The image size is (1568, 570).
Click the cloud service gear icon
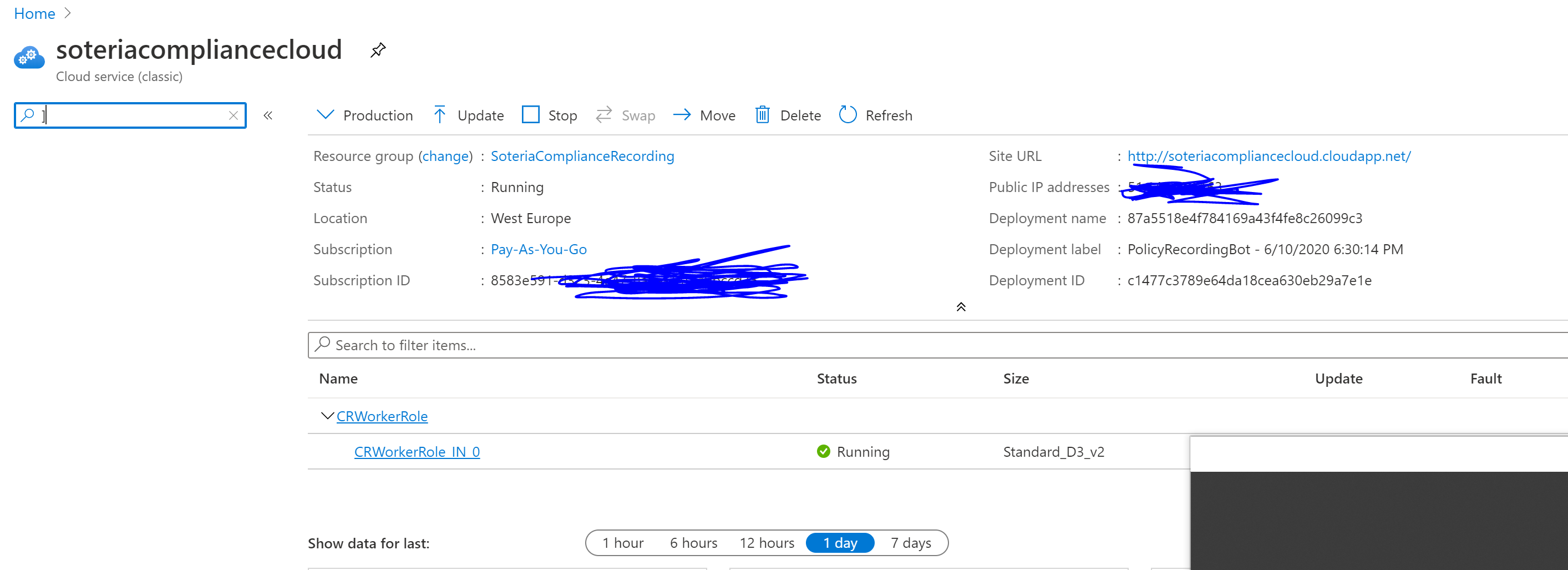point(29,58)
